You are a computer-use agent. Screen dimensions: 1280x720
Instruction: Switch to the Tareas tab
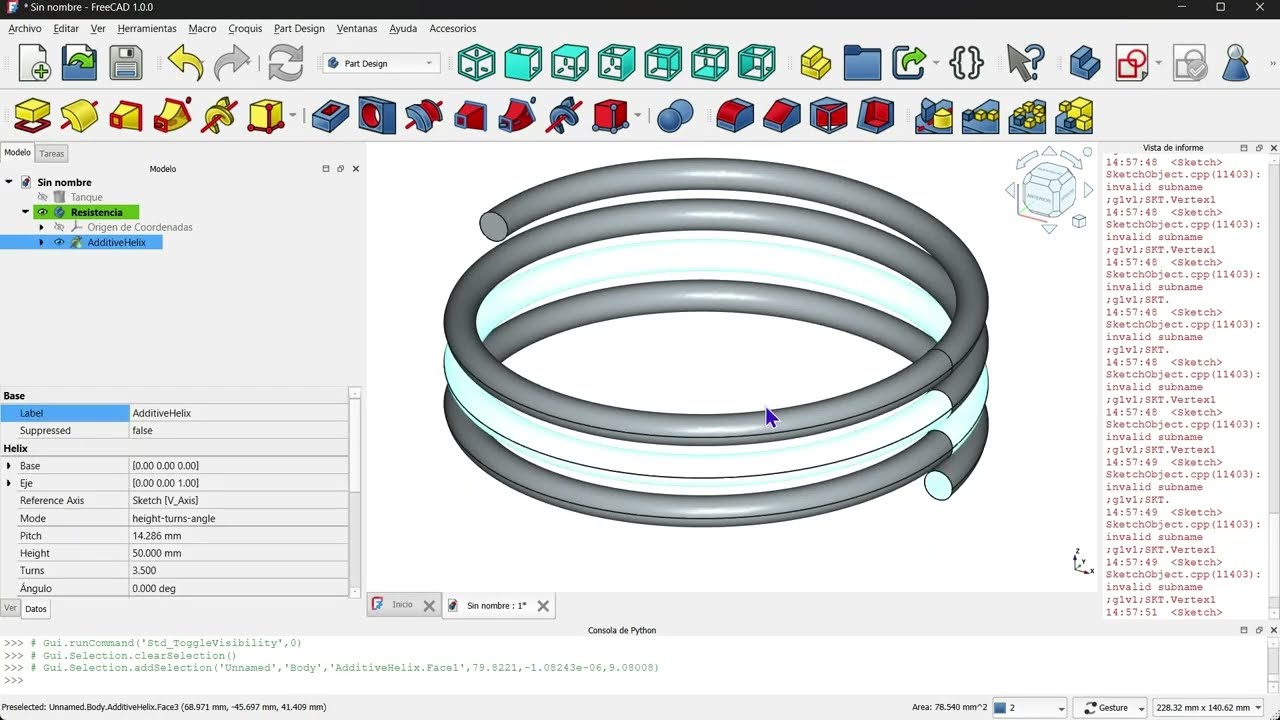point(52,153)
